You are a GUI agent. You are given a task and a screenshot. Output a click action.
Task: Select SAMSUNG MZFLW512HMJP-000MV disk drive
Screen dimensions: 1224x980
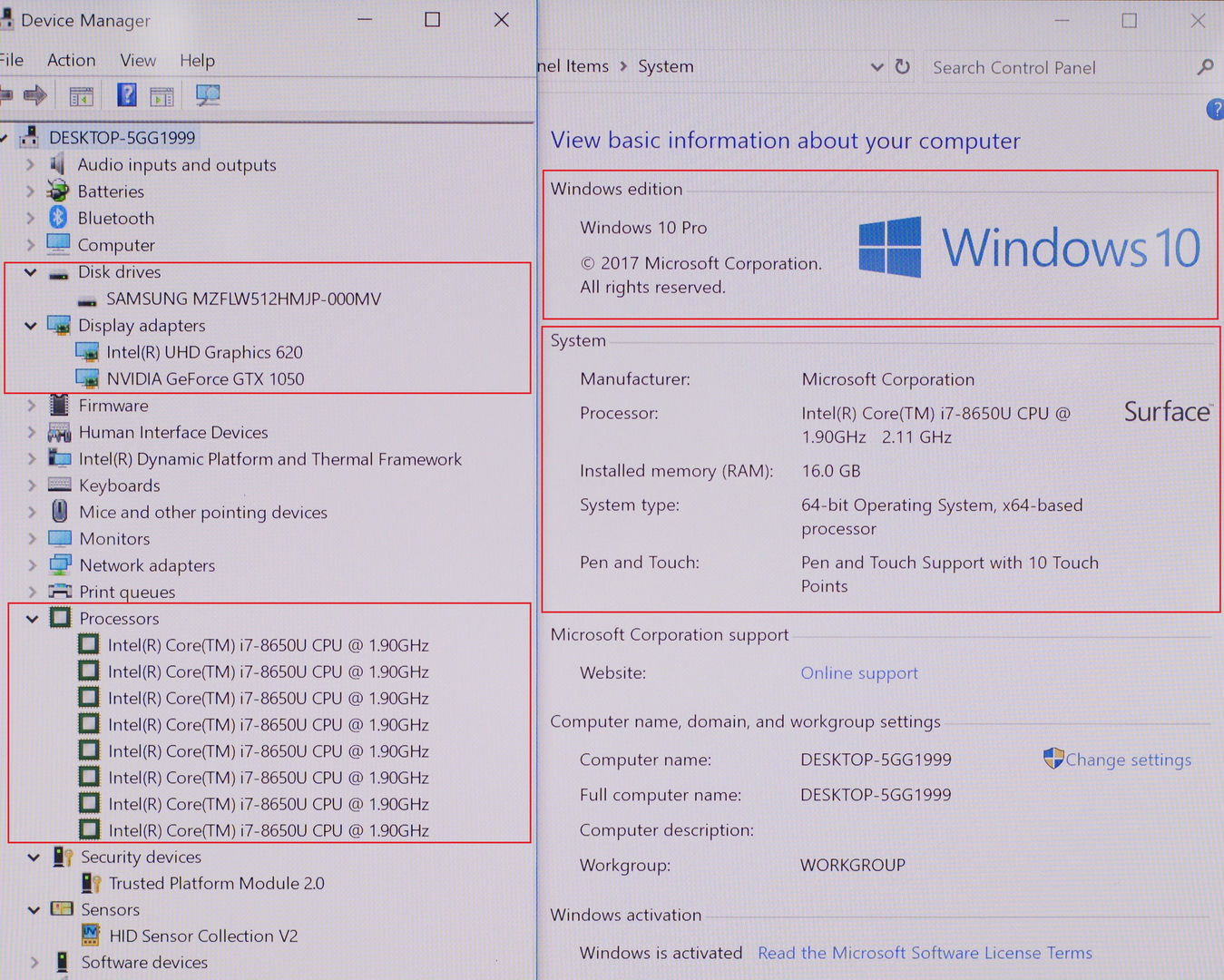(x=243, y=299)
